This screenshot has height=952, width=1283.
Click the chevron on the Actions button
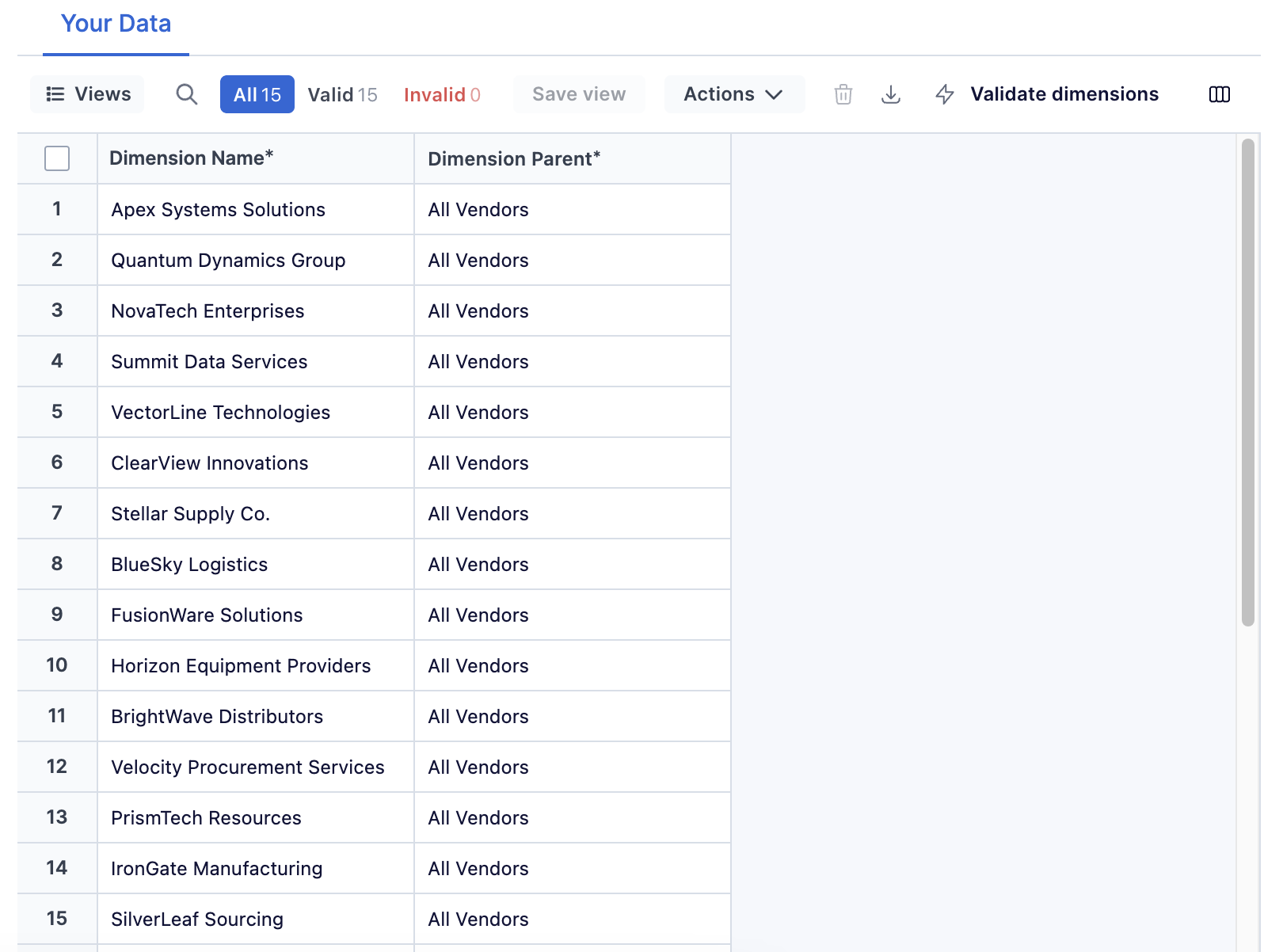click(x=775, y=94)
